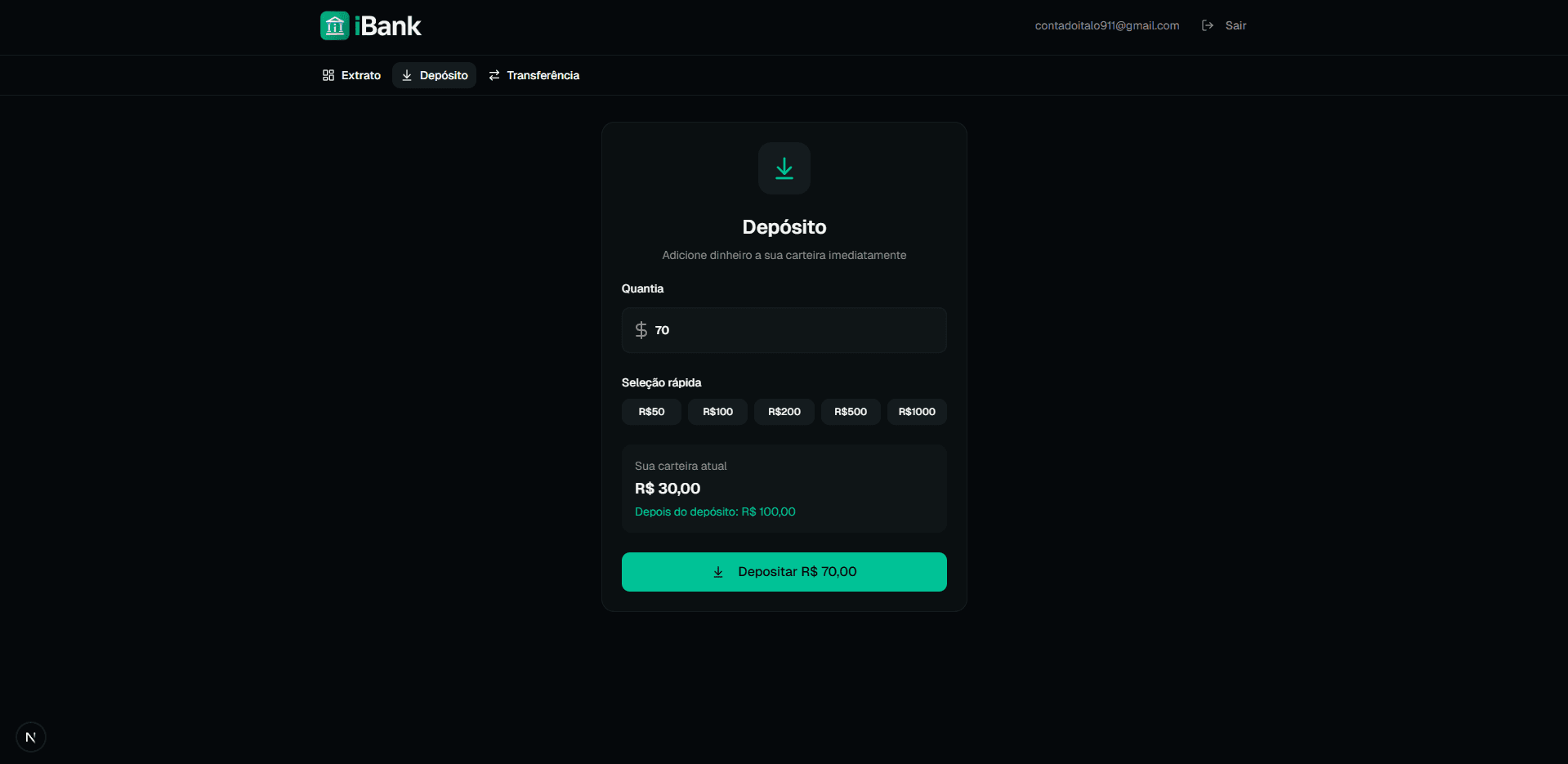Click the download icon on the Depósito tab
The height and width of the screenshot is (764, 1568).
coord(408,75)
